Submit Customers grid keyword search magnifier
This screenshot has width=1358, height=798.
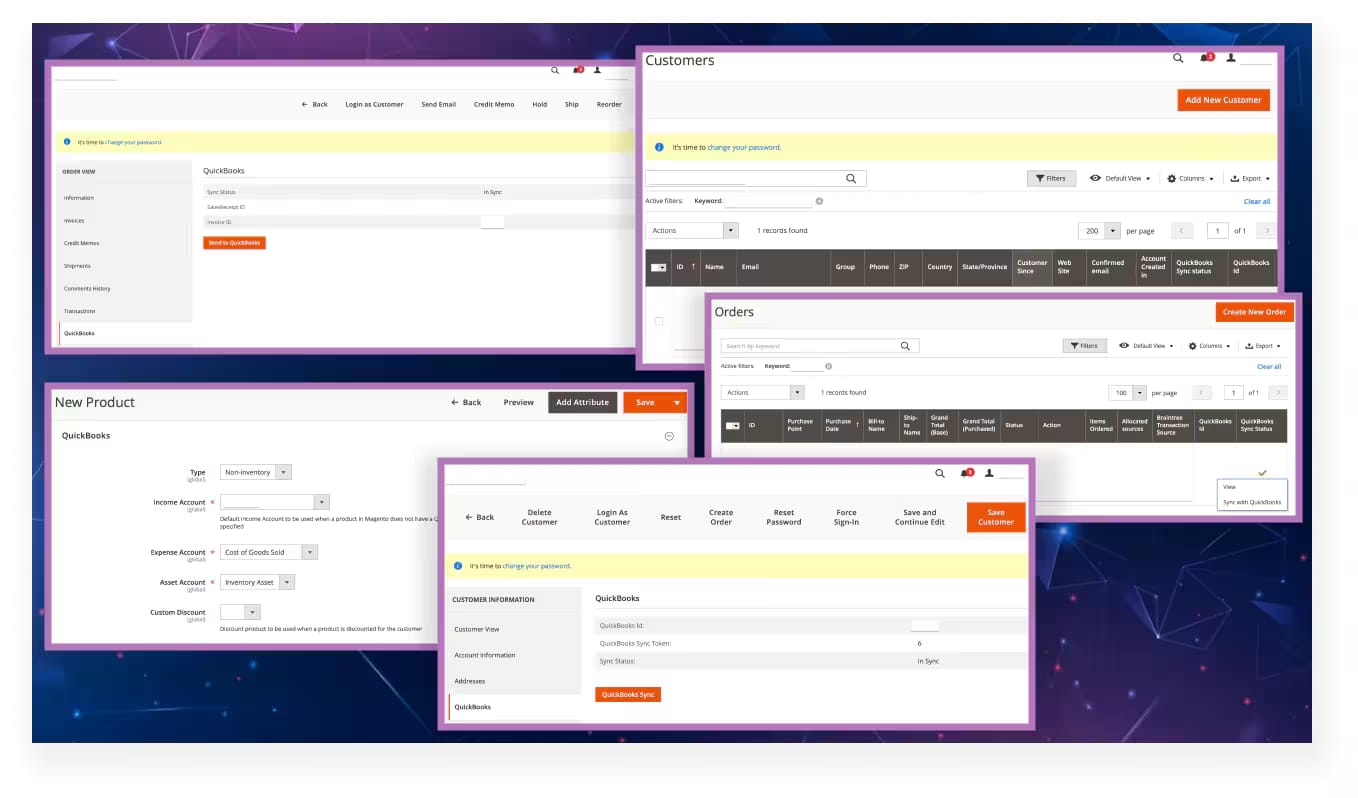coord(851,179)
